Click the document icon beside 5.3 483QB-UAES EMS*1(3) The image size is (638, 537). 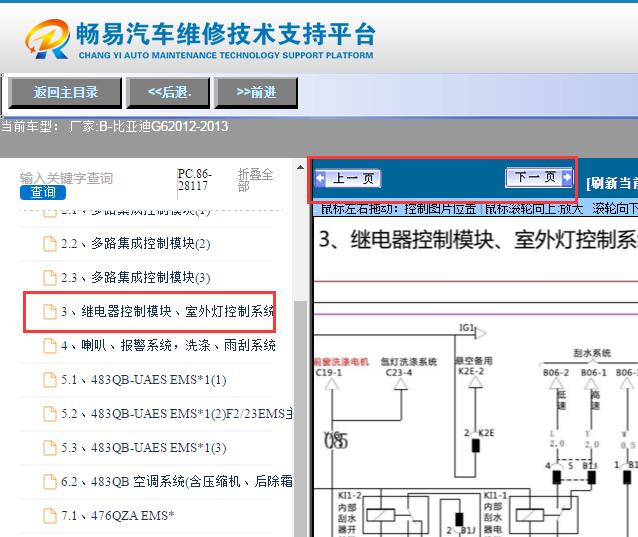click(49, 448)
